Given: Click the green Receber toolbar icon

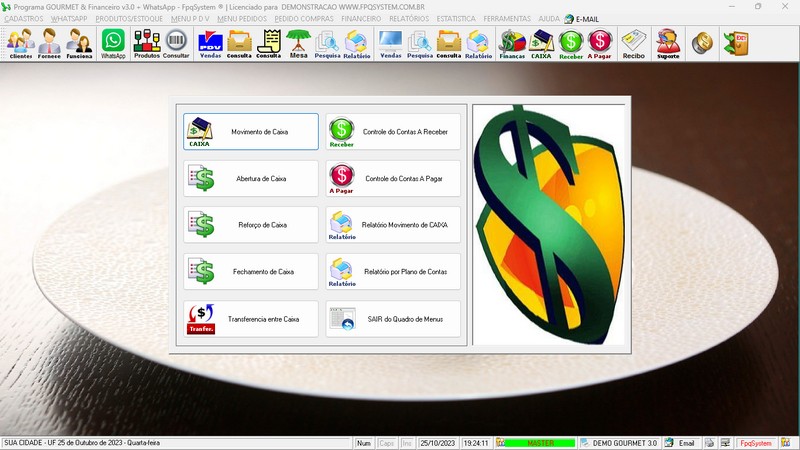Looking at the screenshot, I should pyautogui.click(x=571, y=44).
